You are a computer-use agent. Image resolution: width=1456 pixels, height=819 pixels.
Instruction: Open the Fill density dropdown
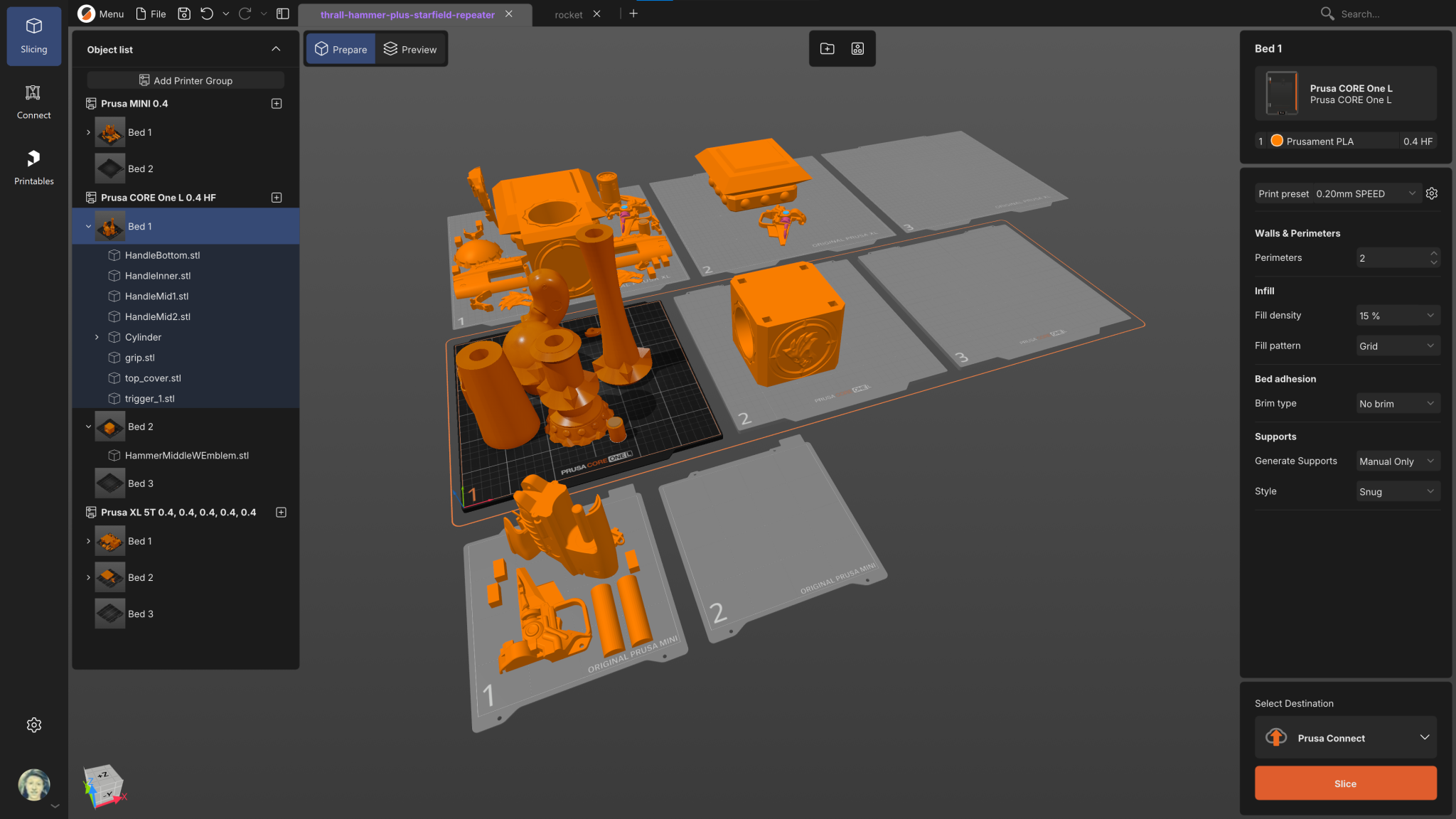click(1398, 315)
